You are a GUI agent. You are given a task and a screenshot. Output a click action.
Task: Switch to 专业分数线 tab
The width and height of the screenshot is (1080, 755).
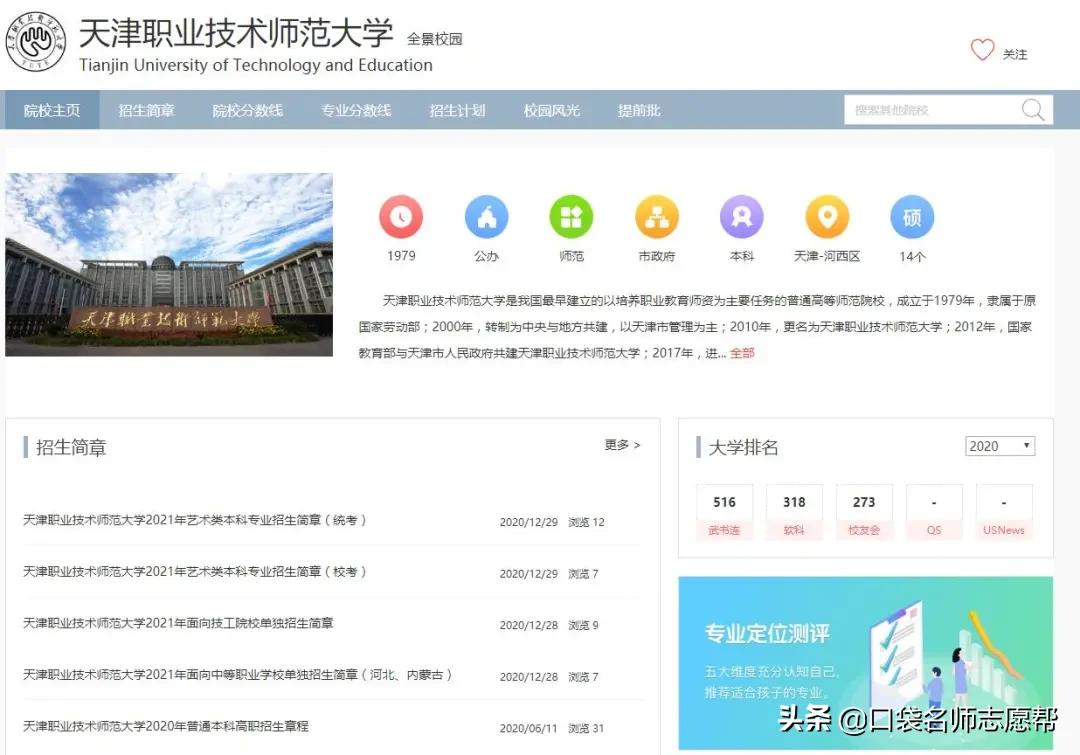point(356,110)
